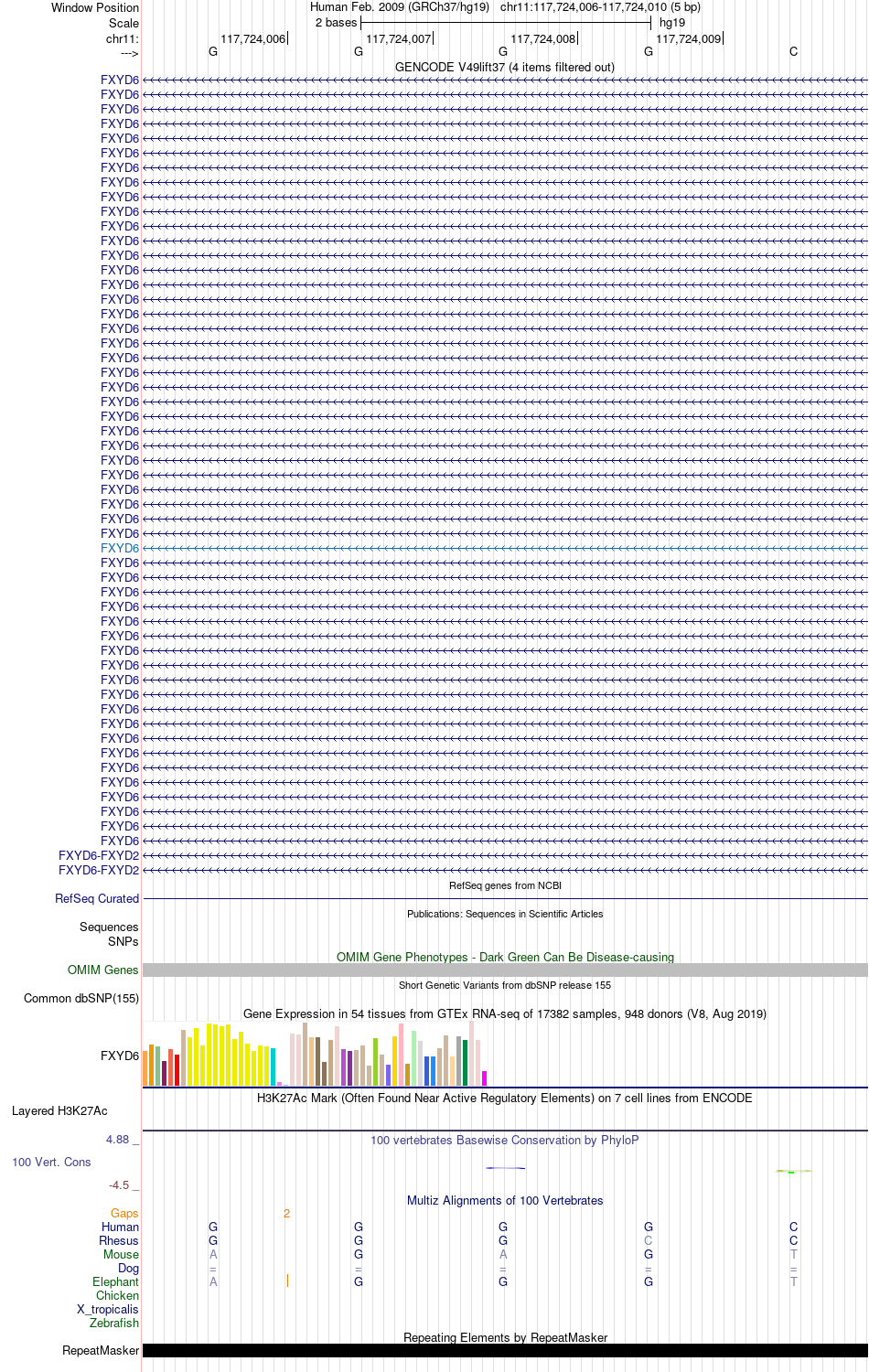Click coordinate '117,724,008' on the ruler
Screen dimensions: 869x1372
[543, 38]
